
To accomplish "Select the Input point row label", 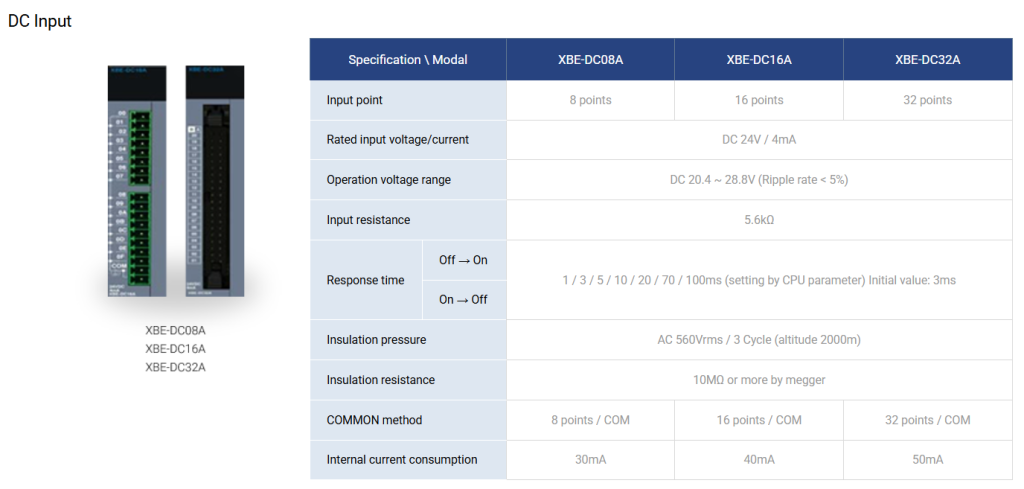I will pos(355,100).
